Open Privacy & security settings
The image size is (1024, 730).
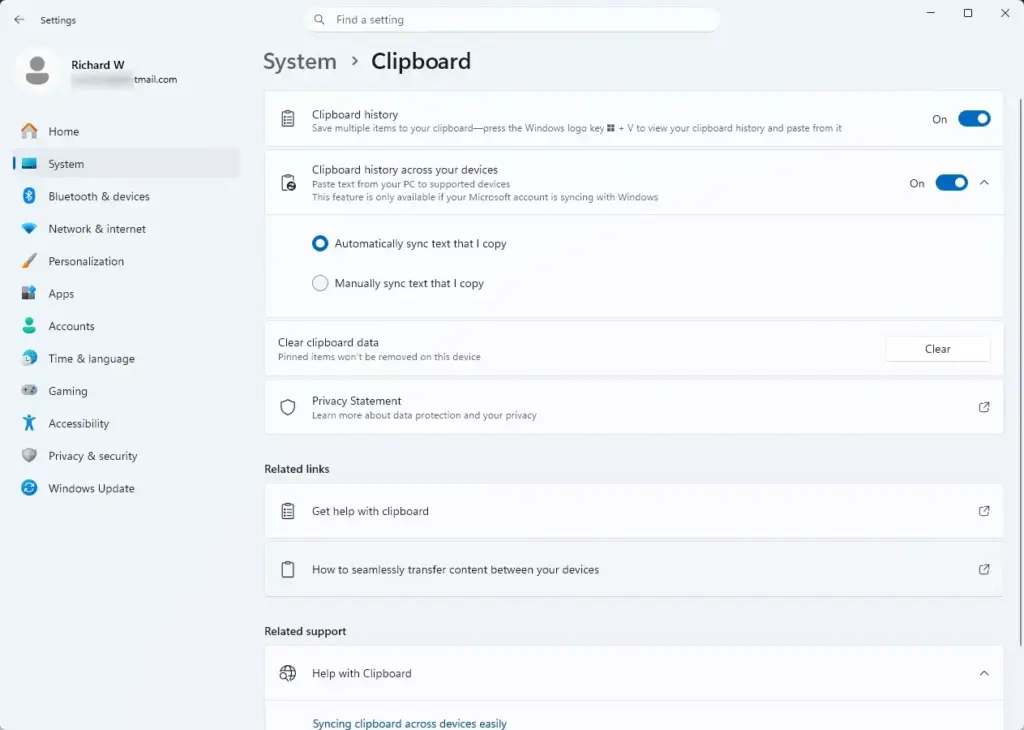127,455
